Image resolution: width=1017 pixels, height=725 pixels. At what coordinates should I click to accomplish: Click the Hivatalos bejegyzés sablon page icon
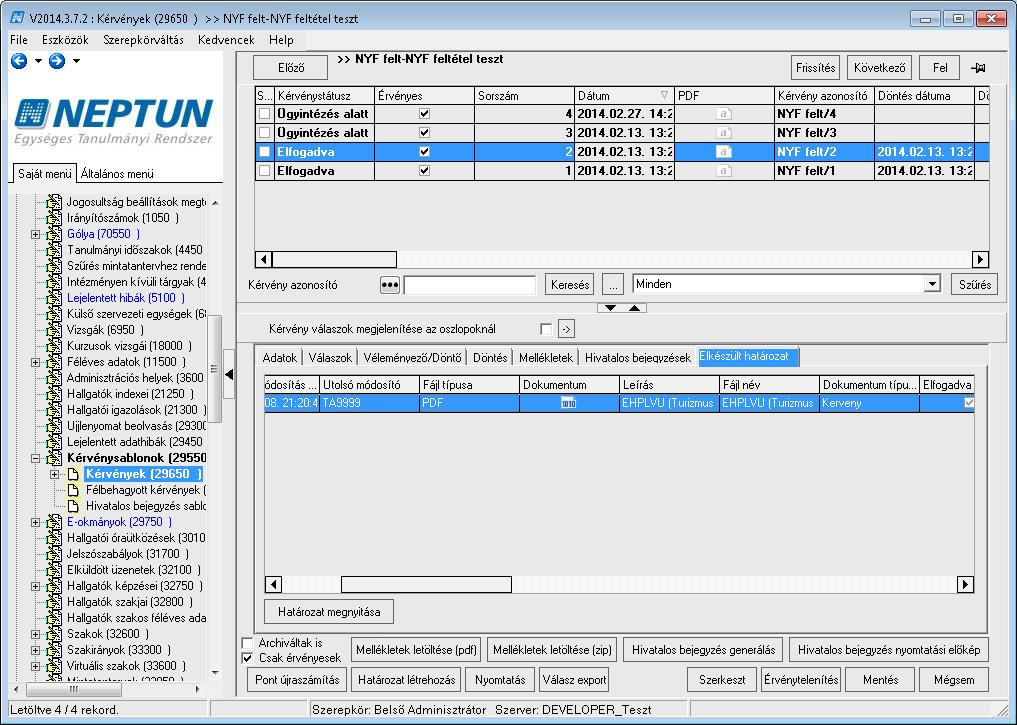[x=73, y=506]
